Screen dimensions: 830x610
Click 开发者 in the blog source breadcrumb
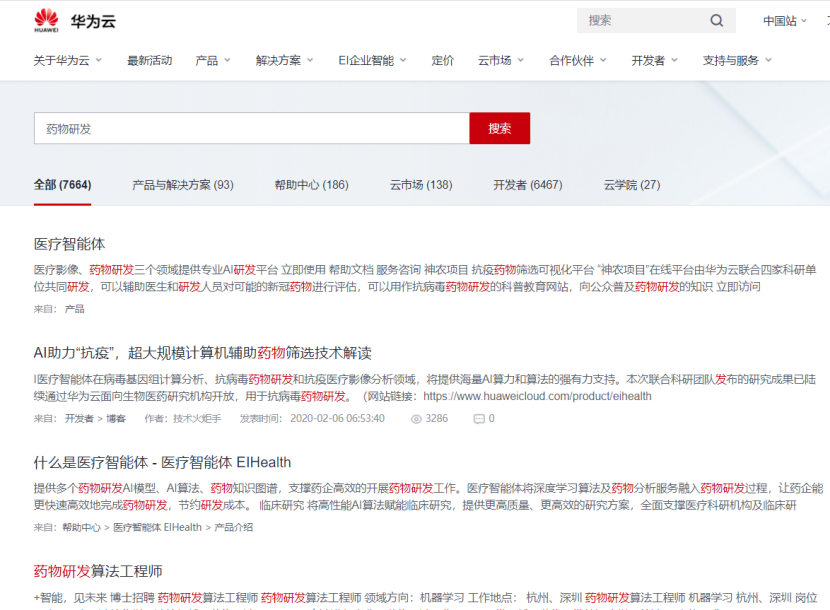pos(79,419)
